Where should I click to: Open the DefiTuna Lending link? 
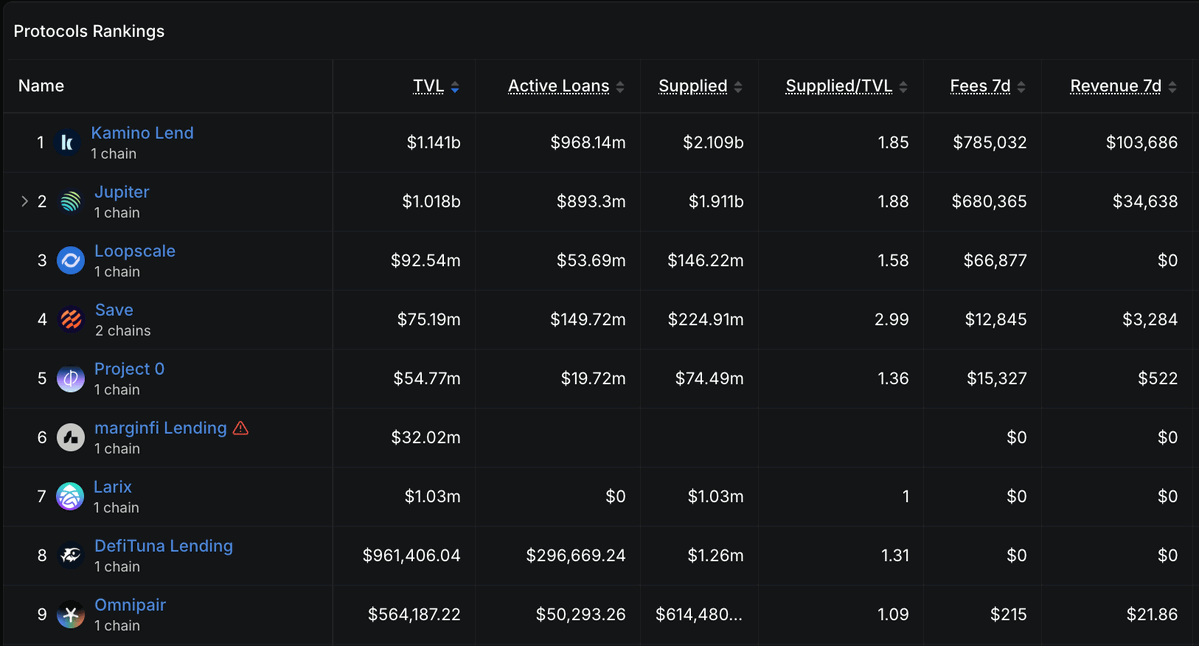pyautogui.click(x=164, y=546)
